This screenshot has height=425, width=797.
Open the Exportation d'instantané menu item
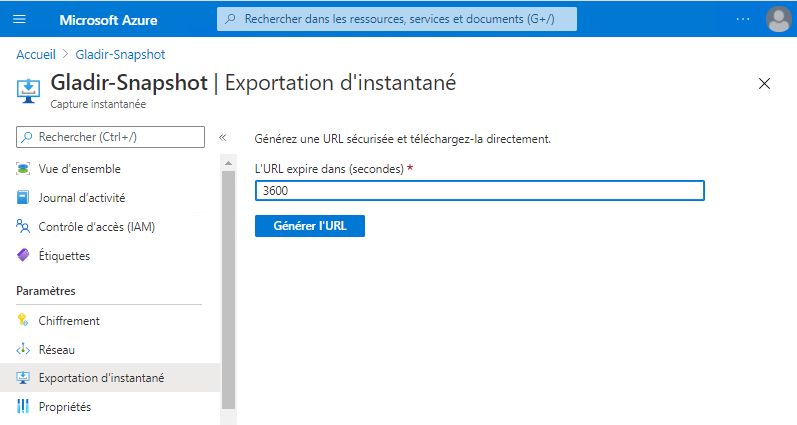(x=101, y=378)
